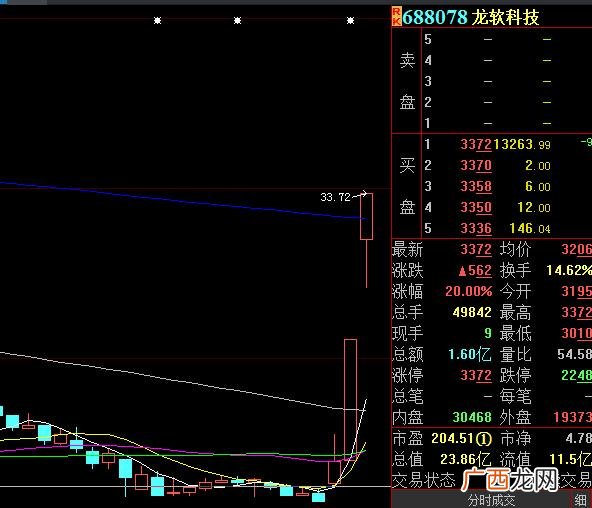
Task: Click buy level 5 price 3336
Action: pyautogui.click(x=476, y=228)
